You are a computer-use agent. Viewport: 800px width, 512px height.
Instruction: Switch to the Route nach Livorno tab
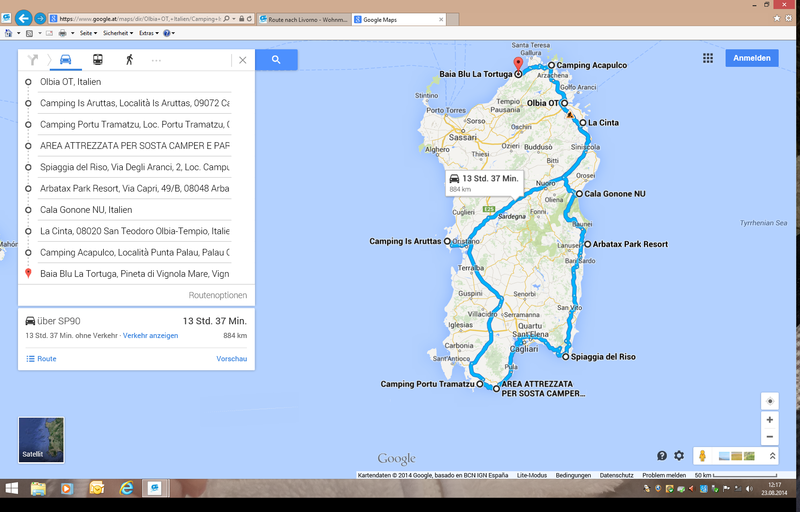[304, 19]
